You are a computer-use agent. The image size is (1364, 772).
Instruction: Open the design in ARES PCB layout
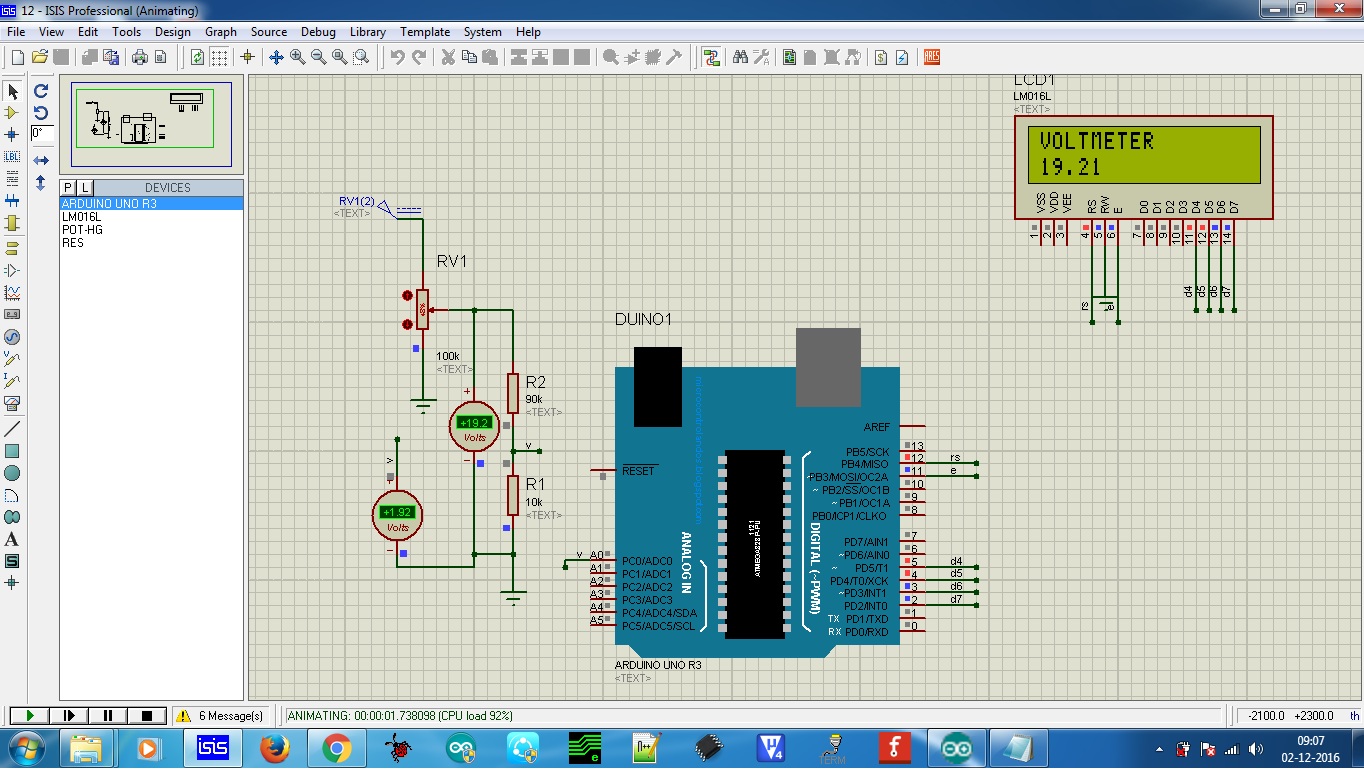(x=930, y=57)
